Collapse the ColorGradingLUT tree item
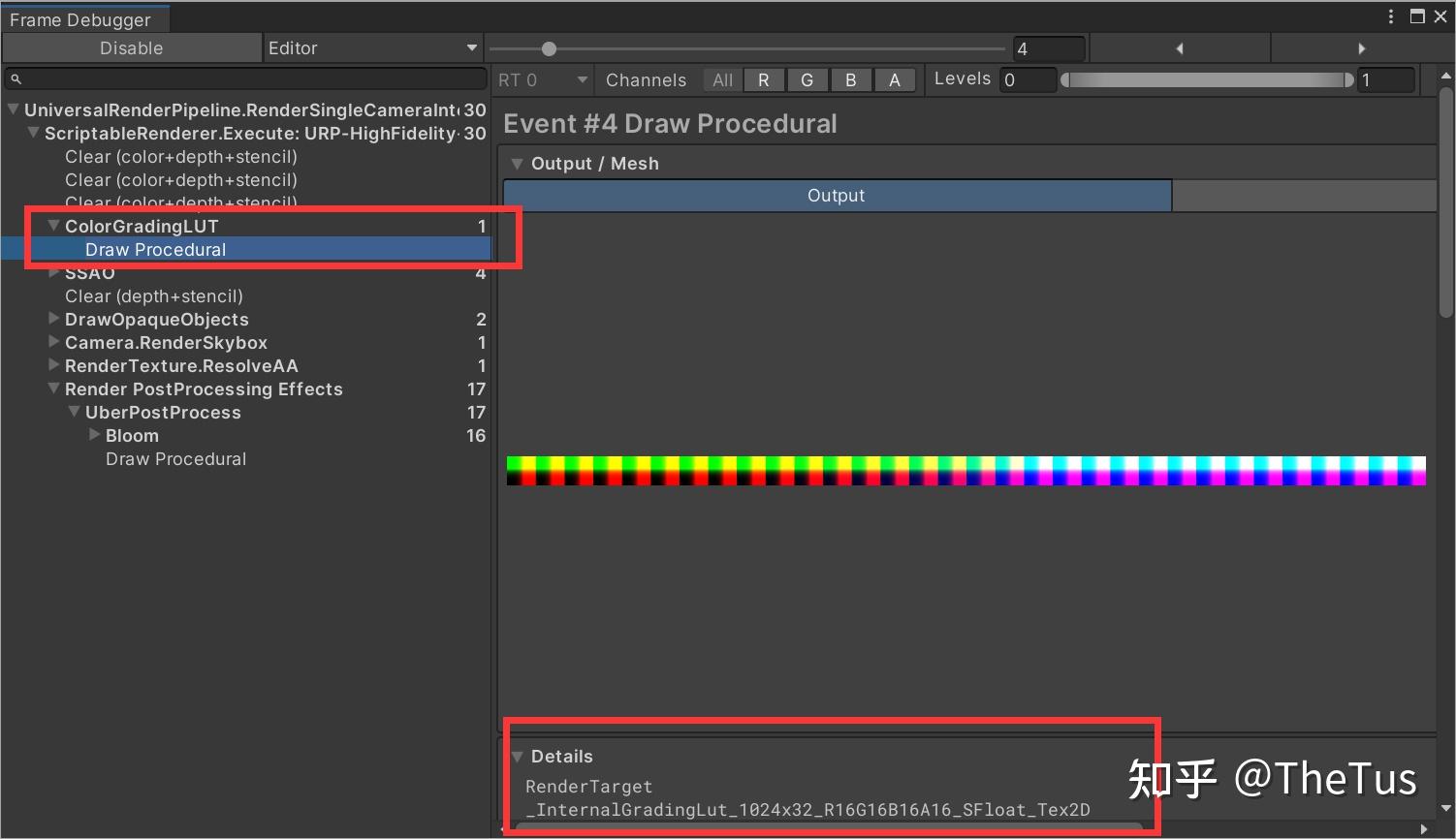This screenshot has height=839, width=1456. 53,225
